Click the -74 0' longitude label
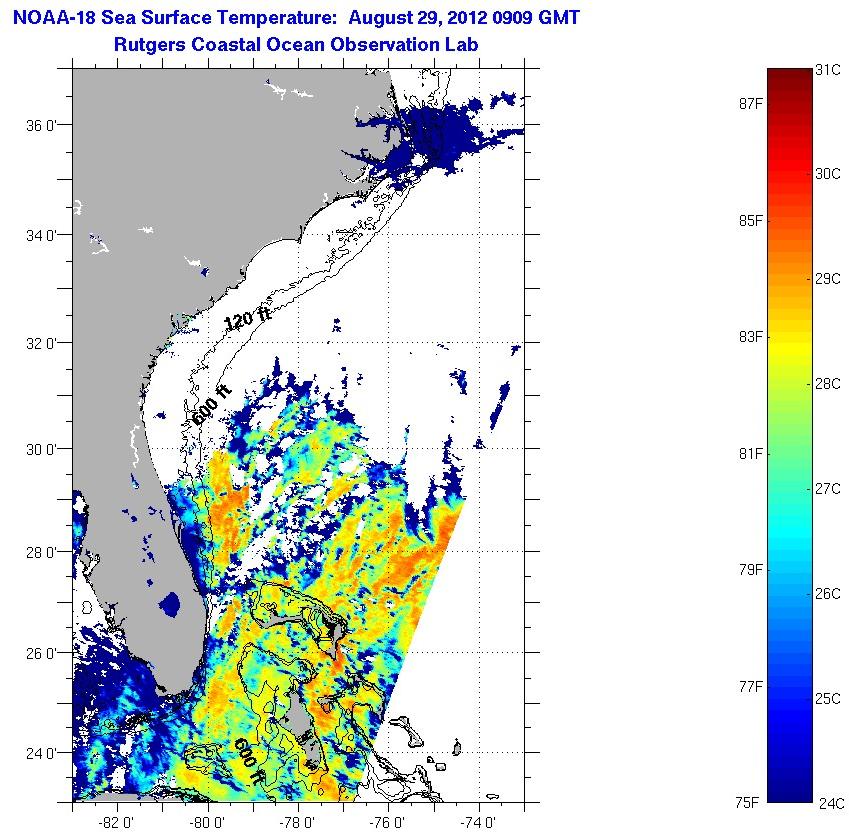The image size is (849, 832). (x=478, y=823)
